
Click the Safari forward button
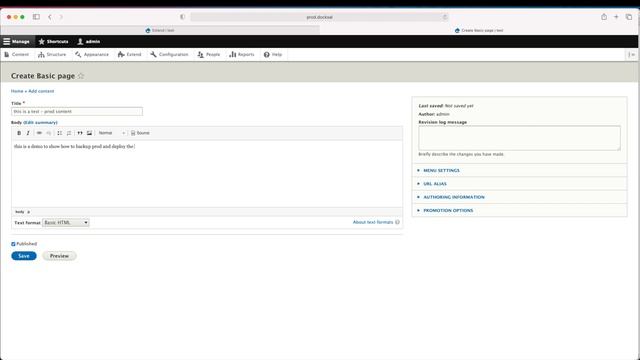61,17
